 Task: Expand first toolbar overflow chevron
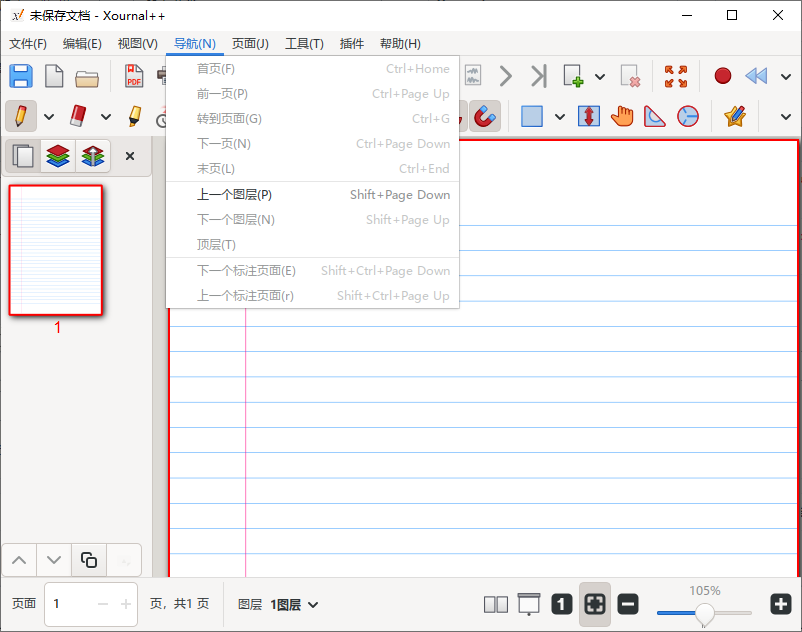click(x=786, y=77)
